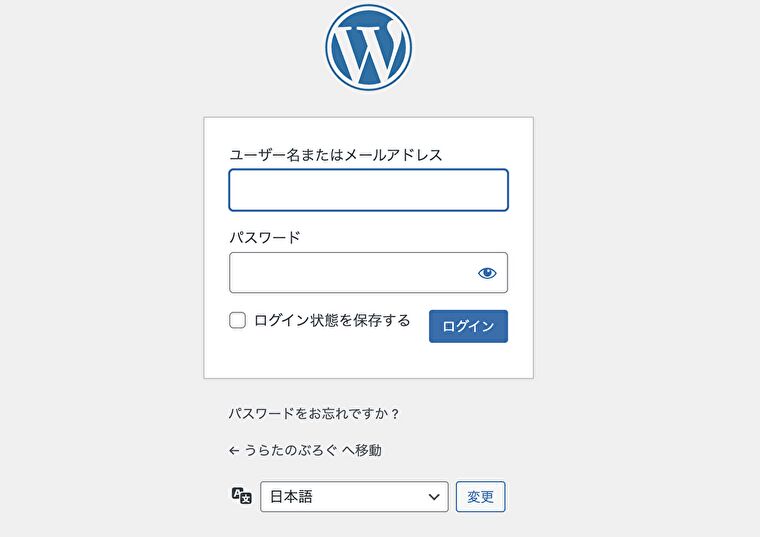Click the language translate icon
Image resolution: width=760 pixels, height=537 pixels.
[241, 496]
